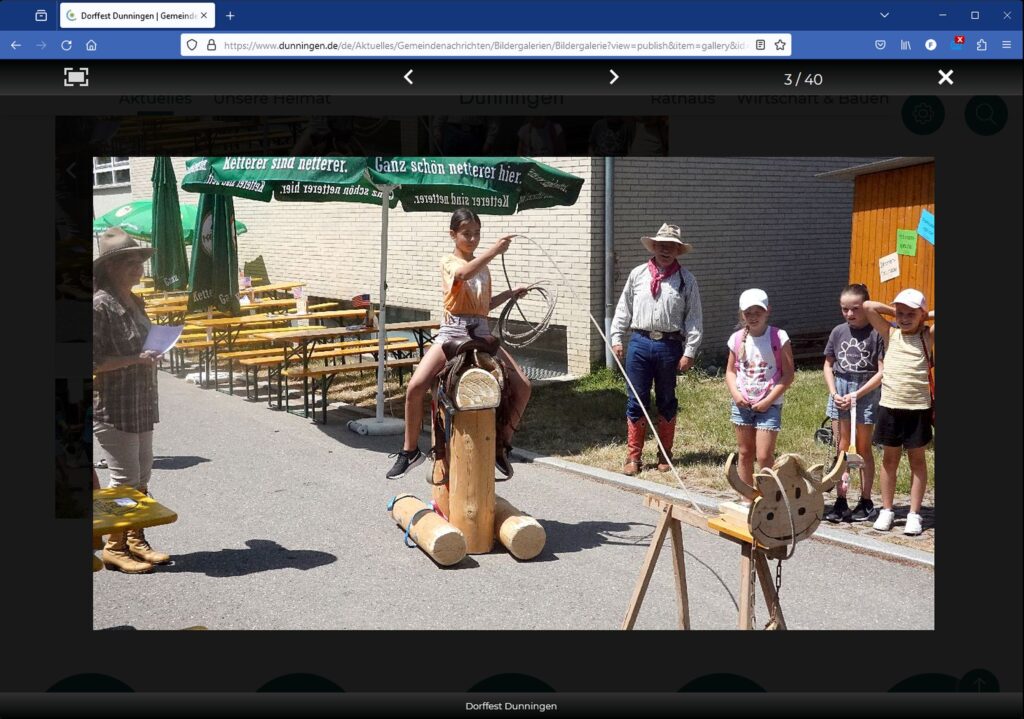The width and height of the screenshot is (1024, 719).
Task: Go to the previous gallery image
Action: pyautogui.click(x=408, y=77)
